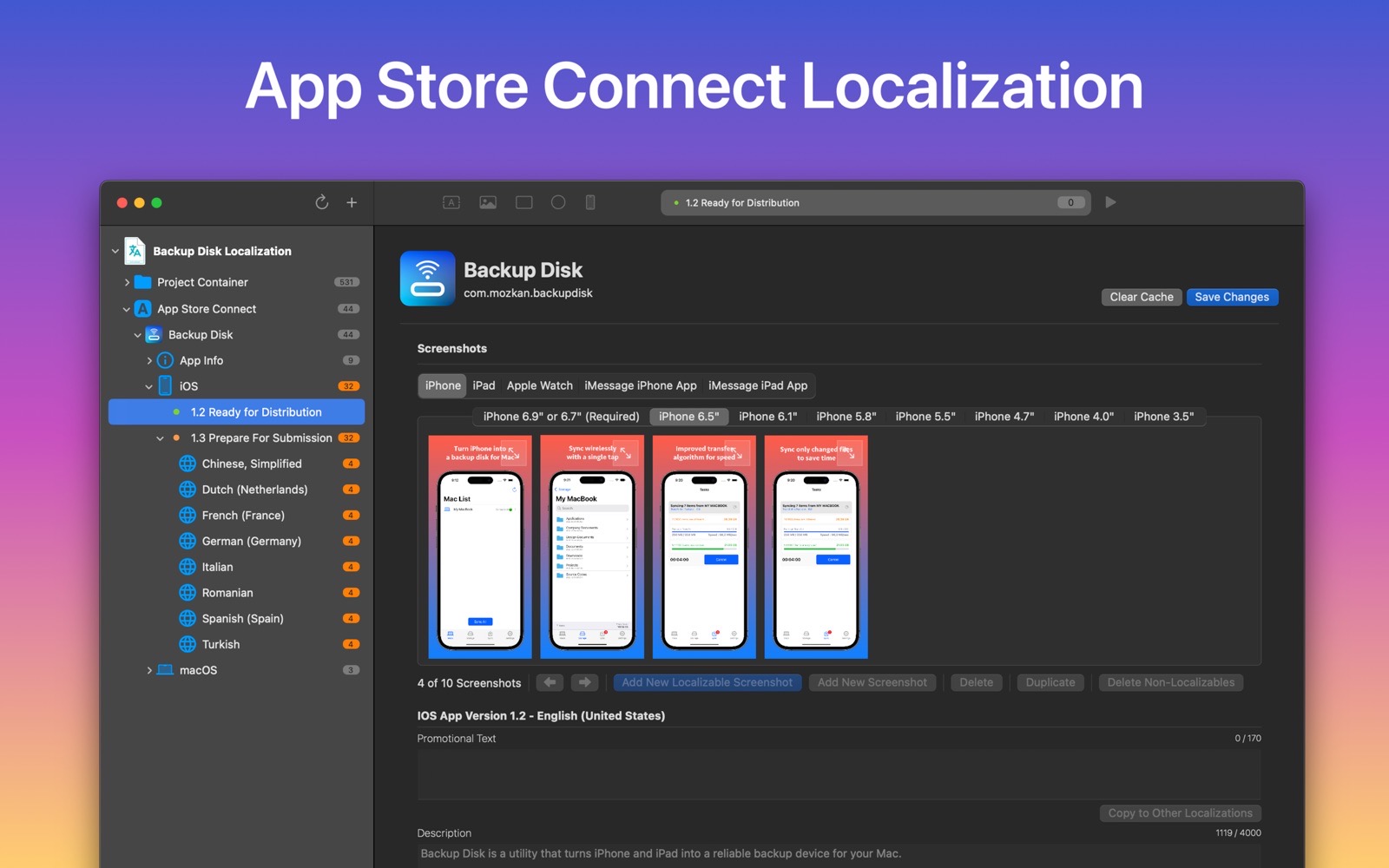Click the globe icon beside Turkish
Screen dimensions: 1389x868
[188, 644]
